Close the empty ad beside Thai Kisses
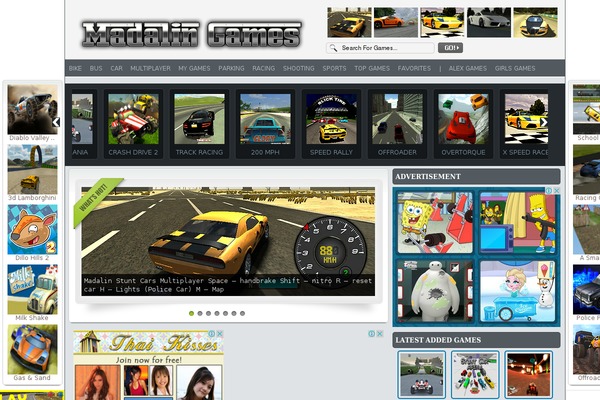This screenshot has width=600, height=400. coord(380,334)
